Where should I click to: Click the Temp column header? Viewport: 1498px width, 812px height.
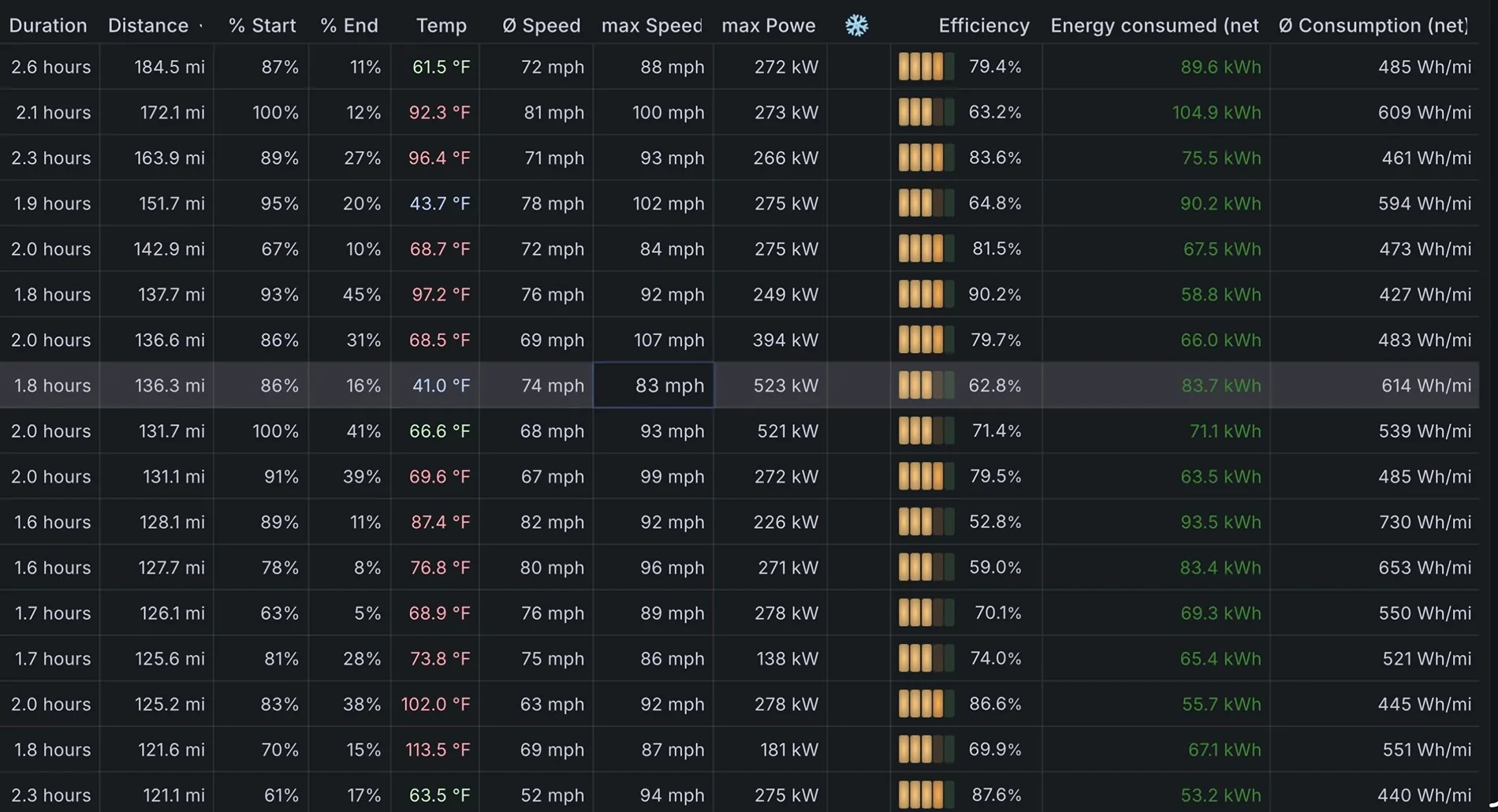441,25
